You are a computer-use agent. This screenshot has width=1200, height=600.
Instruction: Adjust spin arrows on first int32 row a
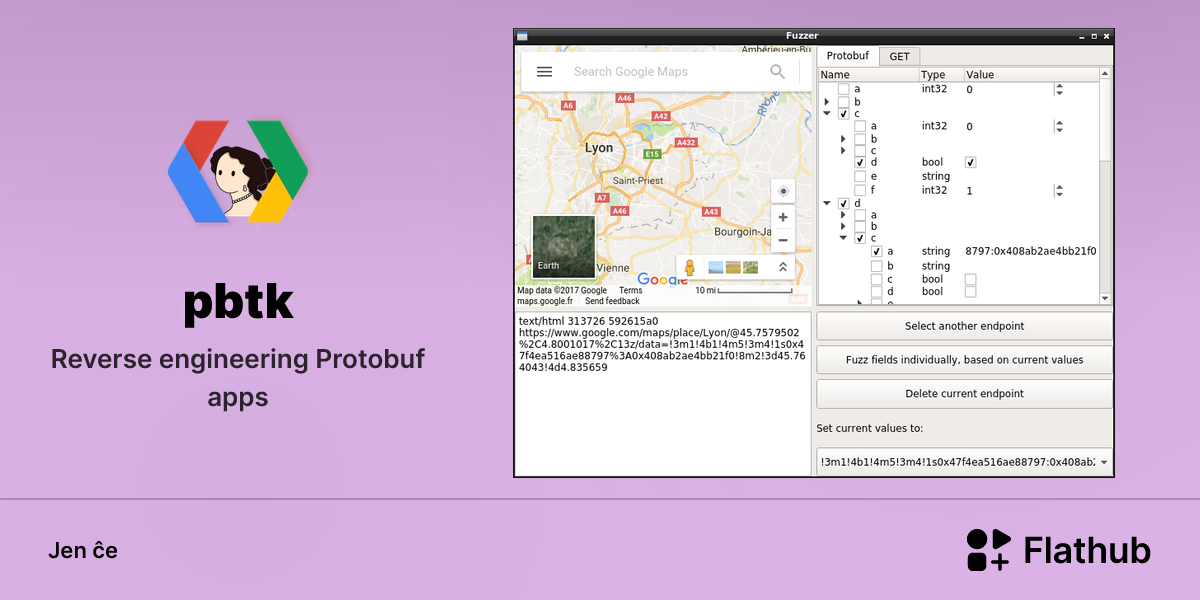coord(1059,89)
